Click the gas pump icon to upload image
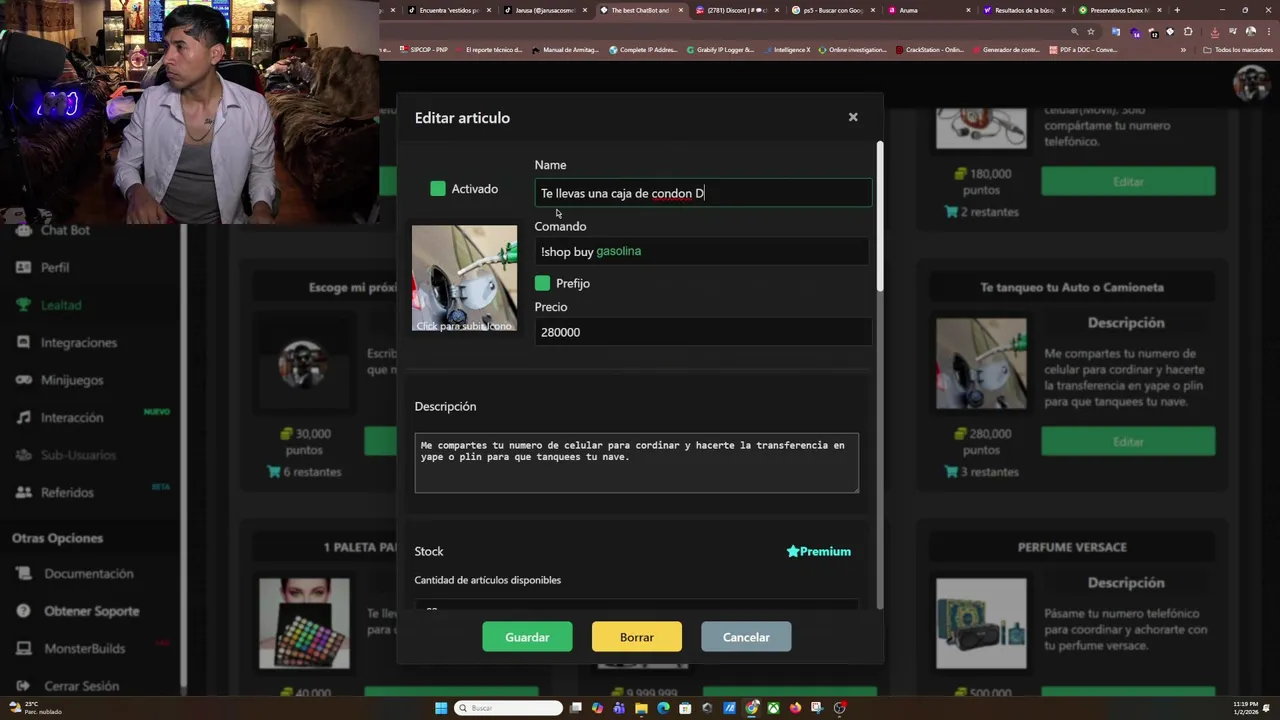The image size is (1280, 720). click(x=464, y=278)
